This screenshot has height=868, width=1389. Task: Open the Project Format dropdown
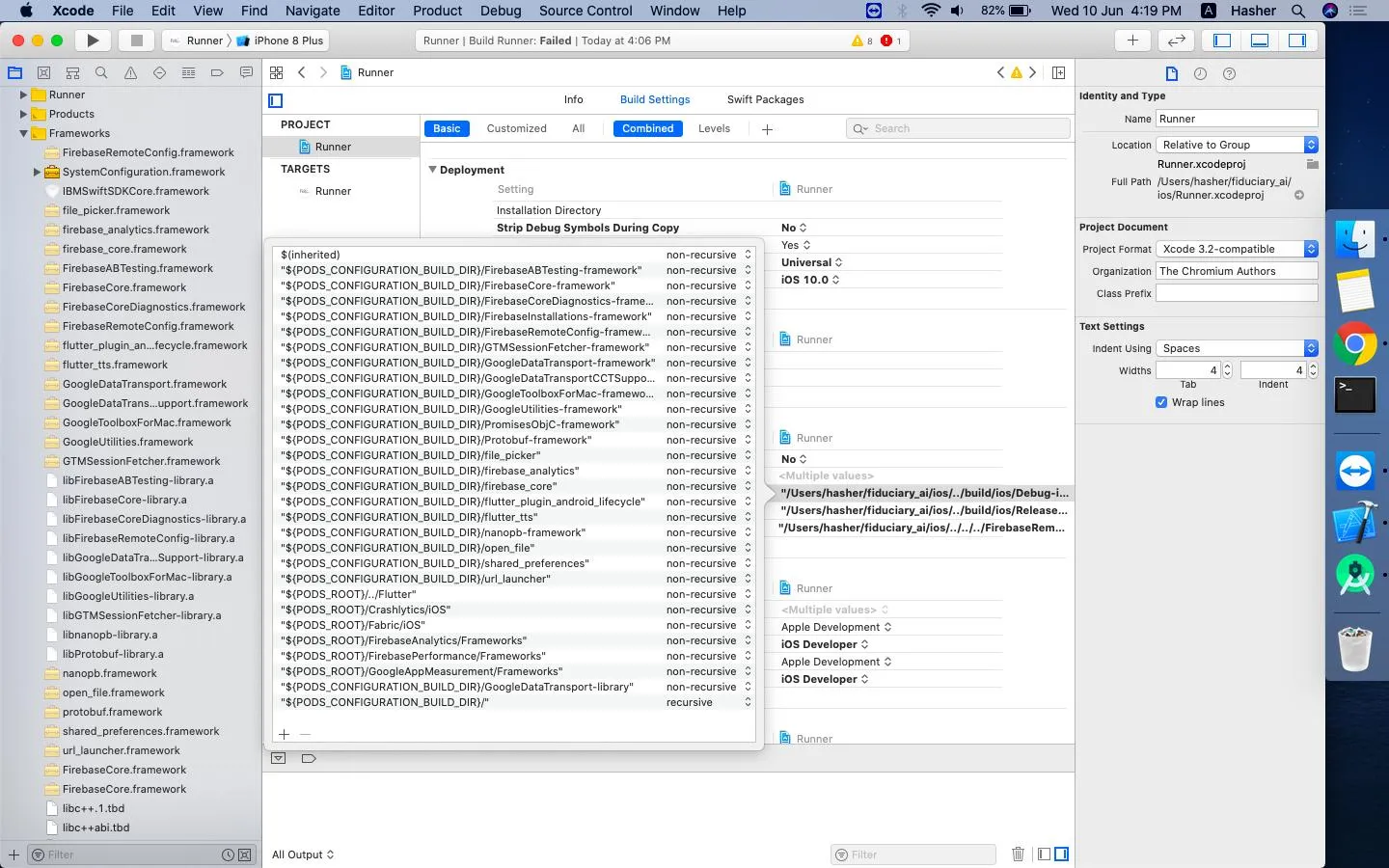1237,249
